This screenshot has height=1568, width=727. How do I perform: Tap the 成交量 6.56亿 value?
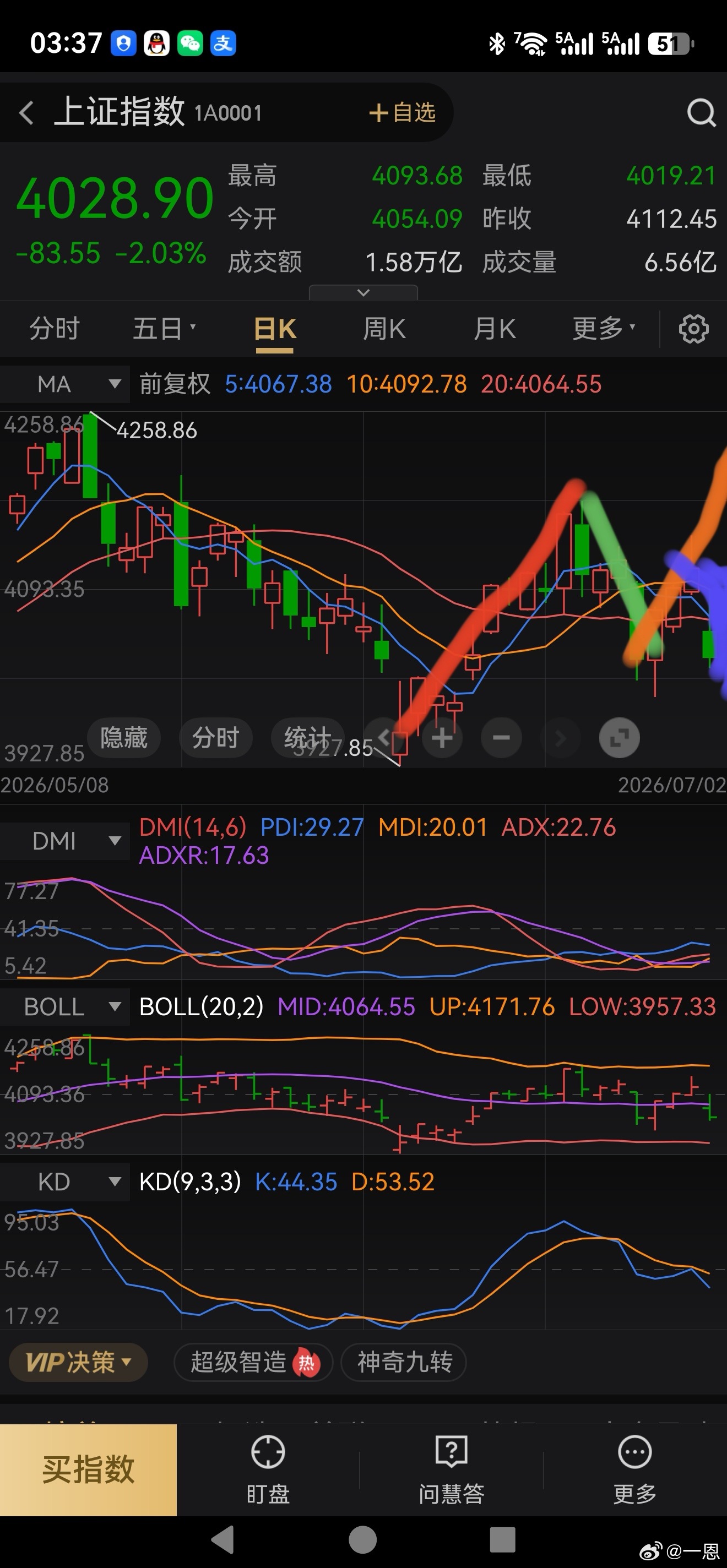(680, 263)
